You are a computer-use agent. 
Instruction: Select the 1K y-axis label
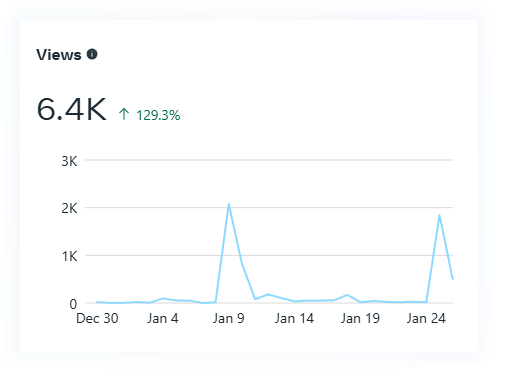tap(69, 257)
